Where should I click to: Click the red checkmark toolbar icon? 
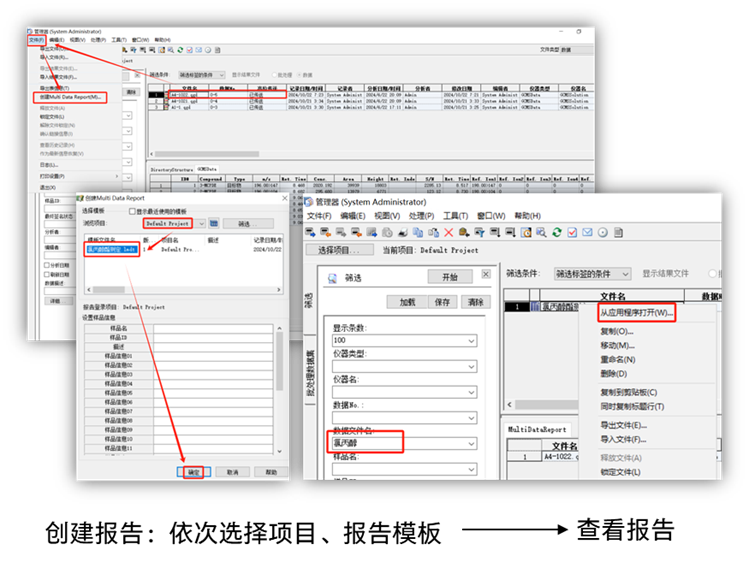(x=572, y=232)
